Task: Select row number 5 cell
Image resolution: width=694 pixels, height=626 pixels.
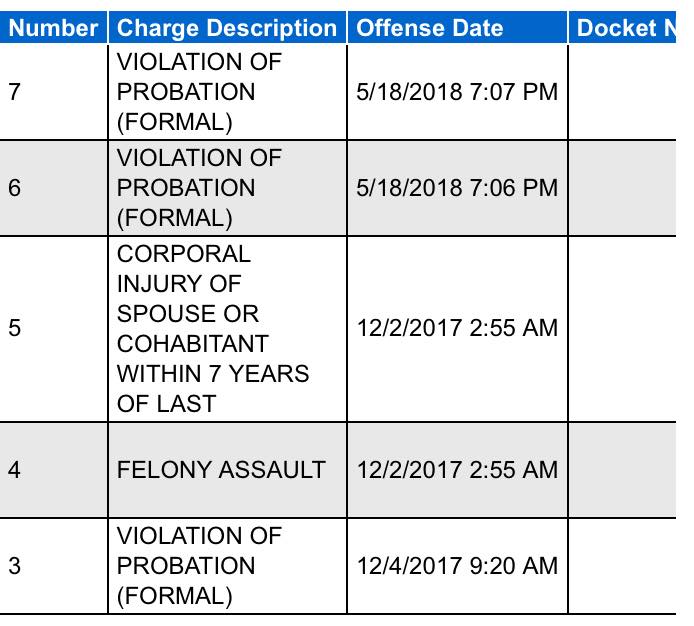Action: click(x=14, y=328)
